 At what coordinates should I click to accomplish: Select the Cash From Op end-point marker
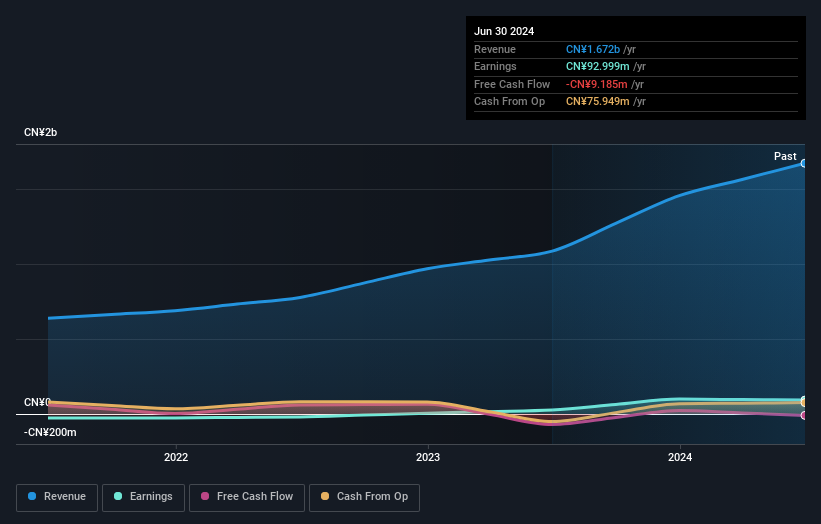point(804,403)
